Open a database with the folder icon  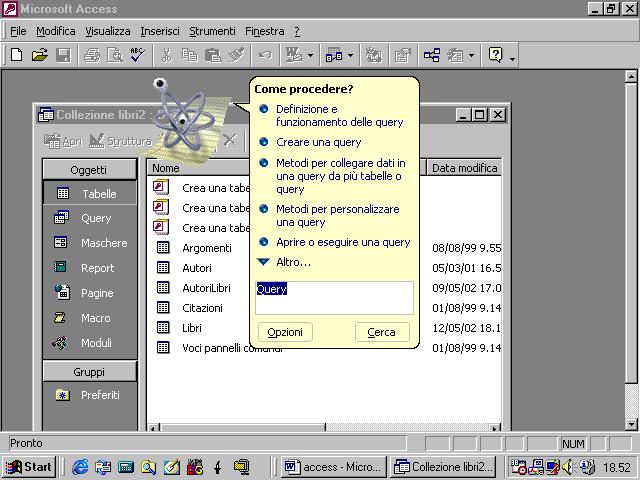click(x=40, y=55)
